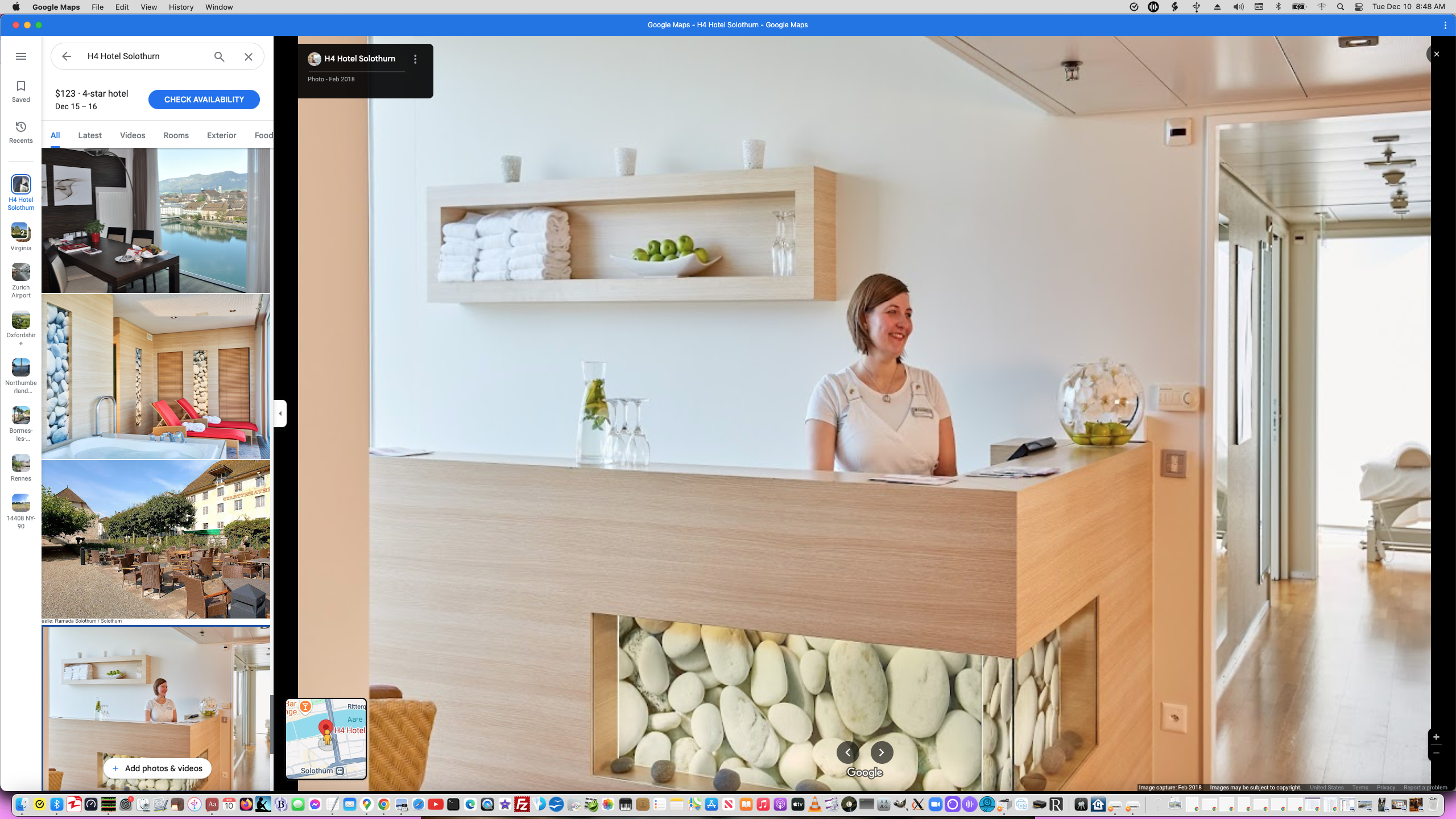Clear search with the X icon
Image resolution: width=1456 pixels, height=819 pixels.
click(249, 56)
